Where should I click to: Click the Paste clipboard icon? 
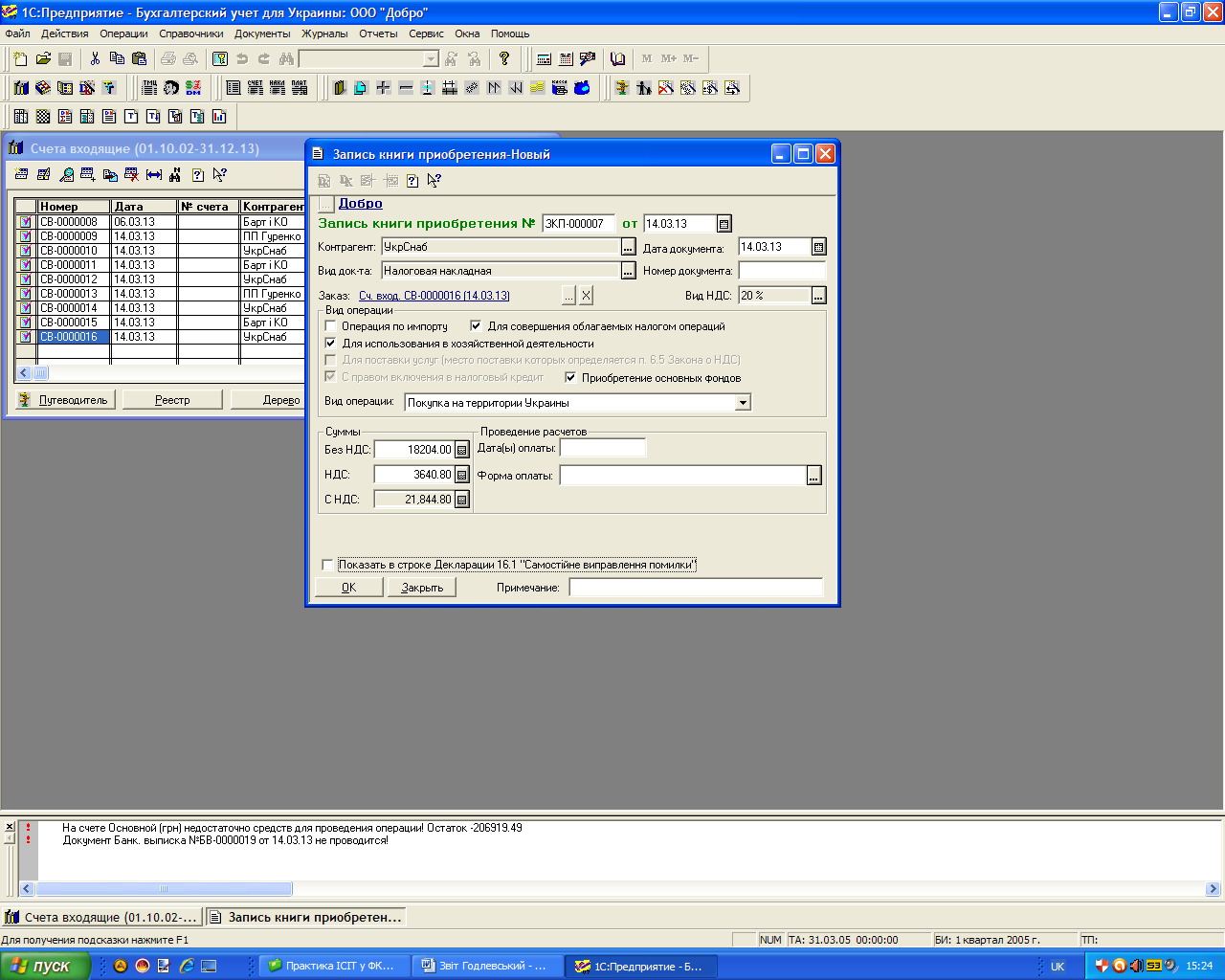[x=139, y=59]
